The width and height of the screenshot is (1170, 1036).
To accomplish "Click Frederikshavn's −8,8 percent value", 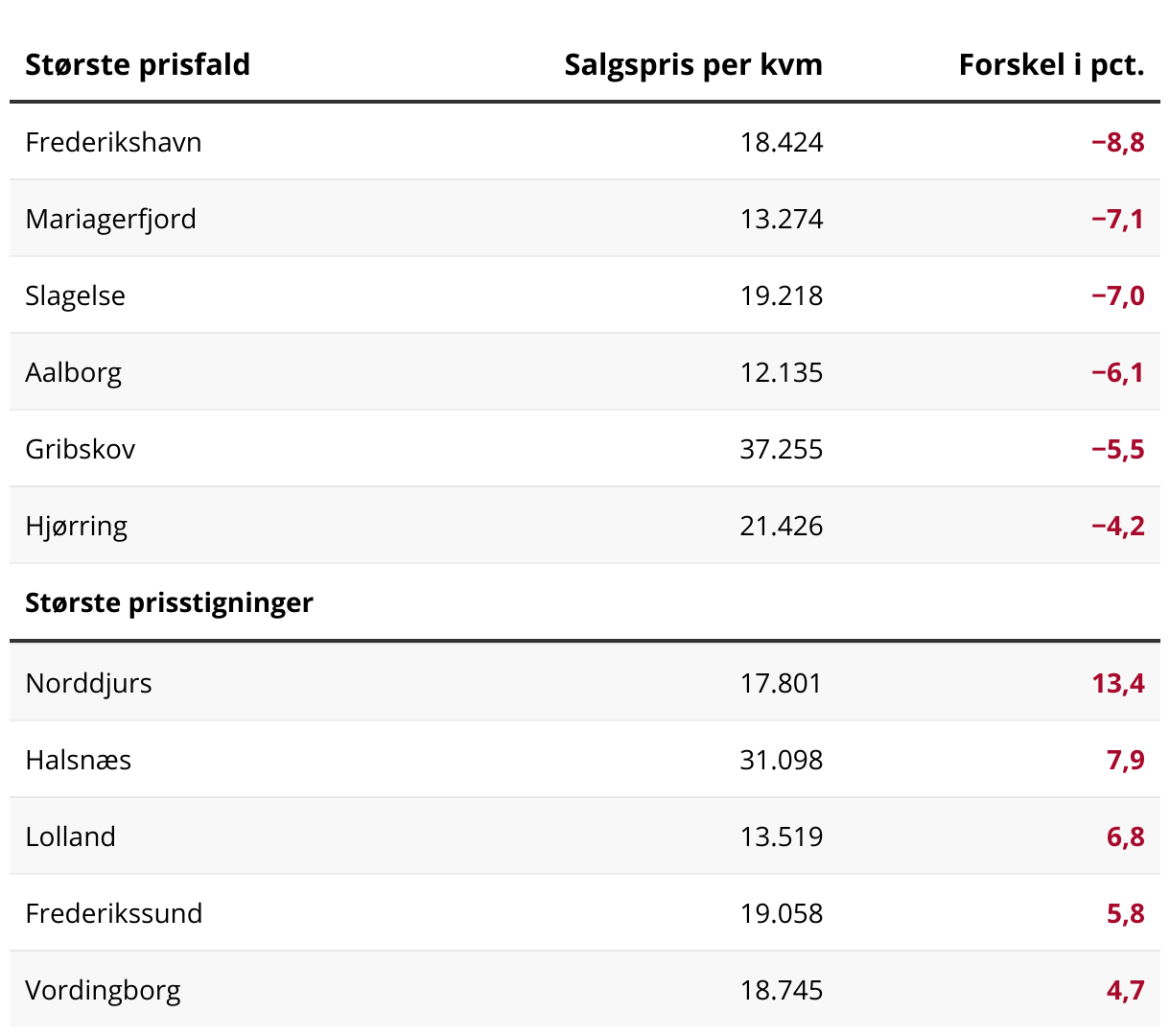I will click(1117, 142).
